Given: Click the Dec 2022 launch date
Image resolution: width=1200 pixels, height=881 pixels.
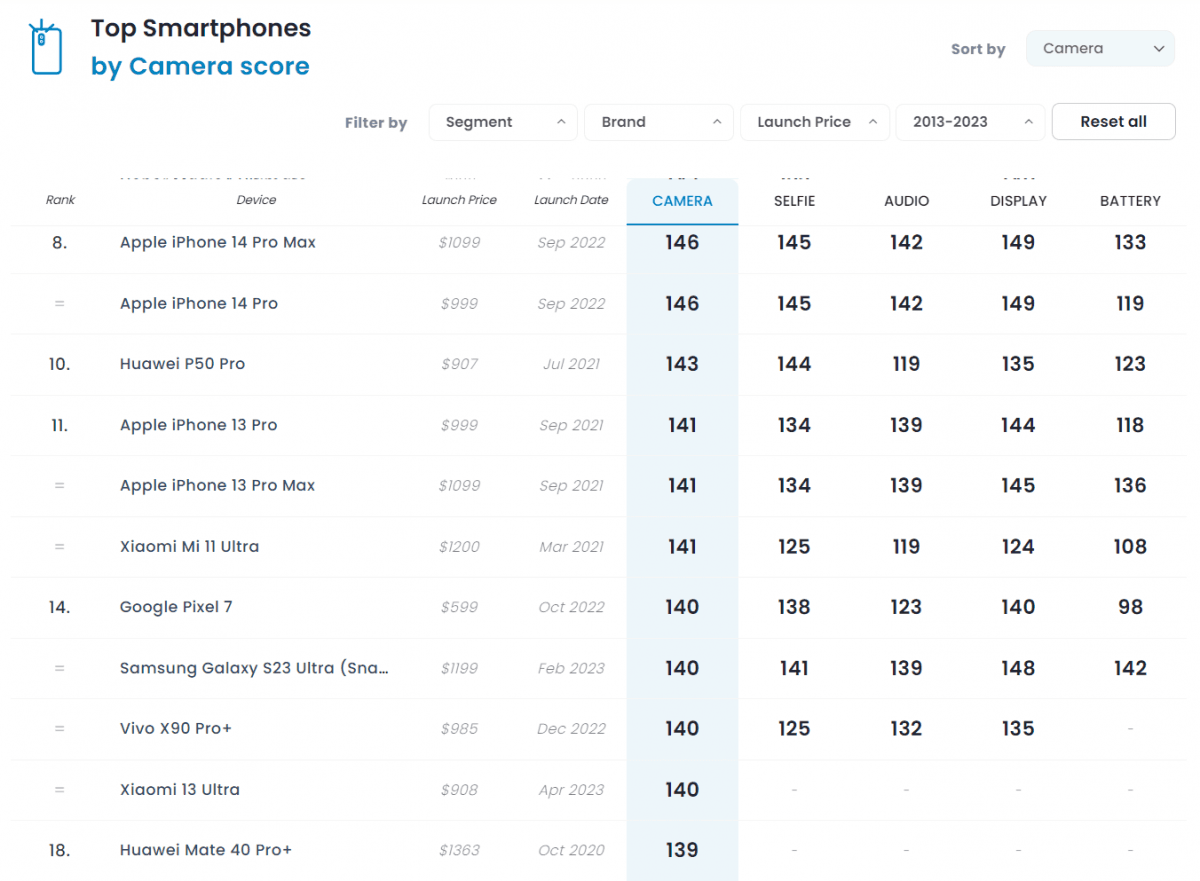Looking at the screenshot, I should click(571, 729).
